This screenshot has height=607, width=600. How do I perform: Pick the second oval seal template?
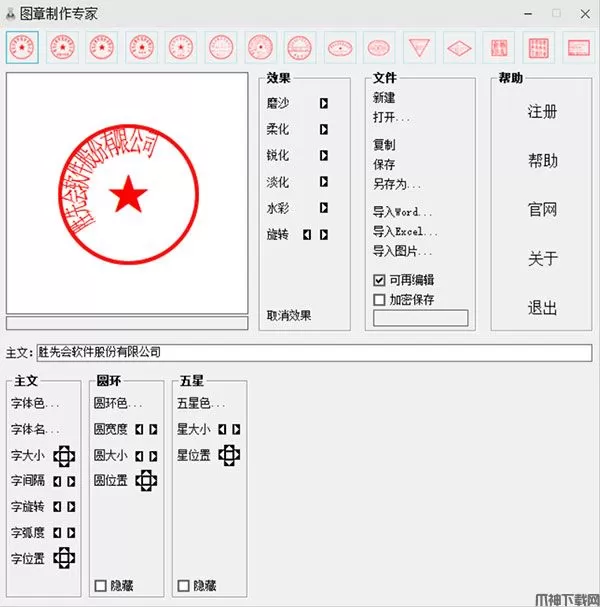tap(379, 48)
